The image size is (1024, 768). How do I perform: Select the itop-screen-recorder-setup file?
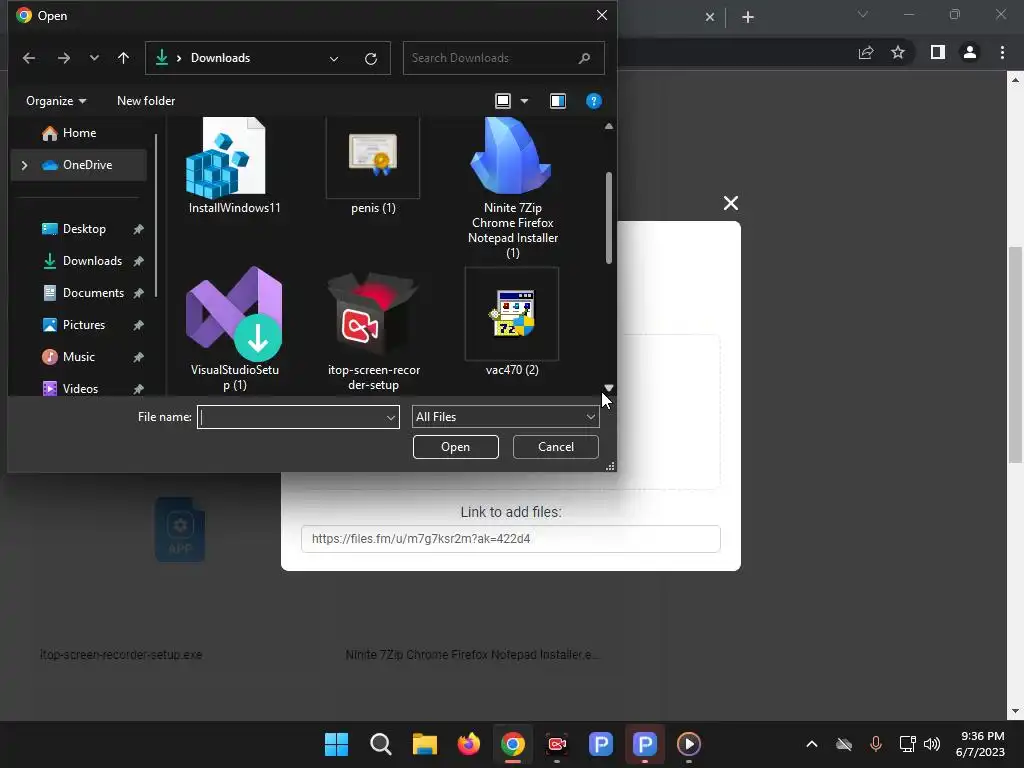[x=373, y=329]
